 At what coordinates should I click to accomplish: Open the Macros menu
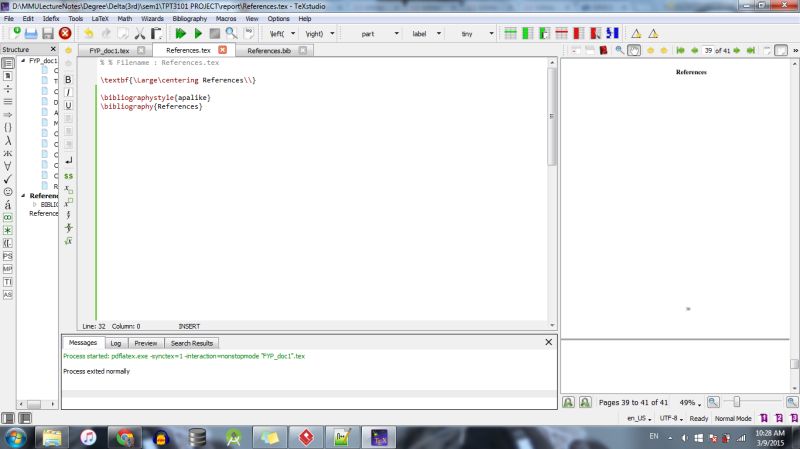click(226, 18)
